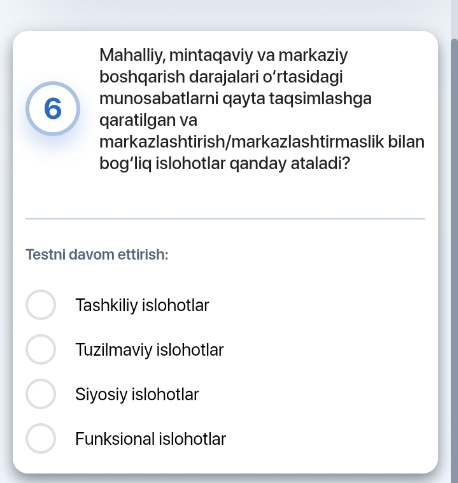Image resolution: width=458 pixels, height=483 pixels.
Task: Click the word 'Mahalliy' in the question
Action: point(130,55)
